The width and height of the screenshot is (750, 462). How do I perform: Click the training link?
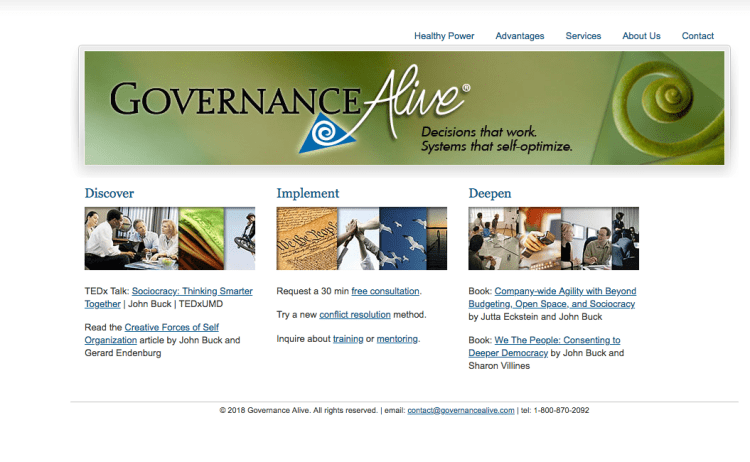pos(348,339)
